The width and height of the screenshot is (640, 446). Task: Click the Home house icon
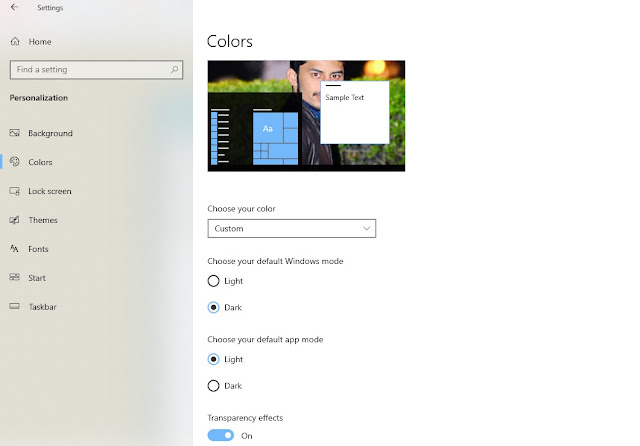15,41
